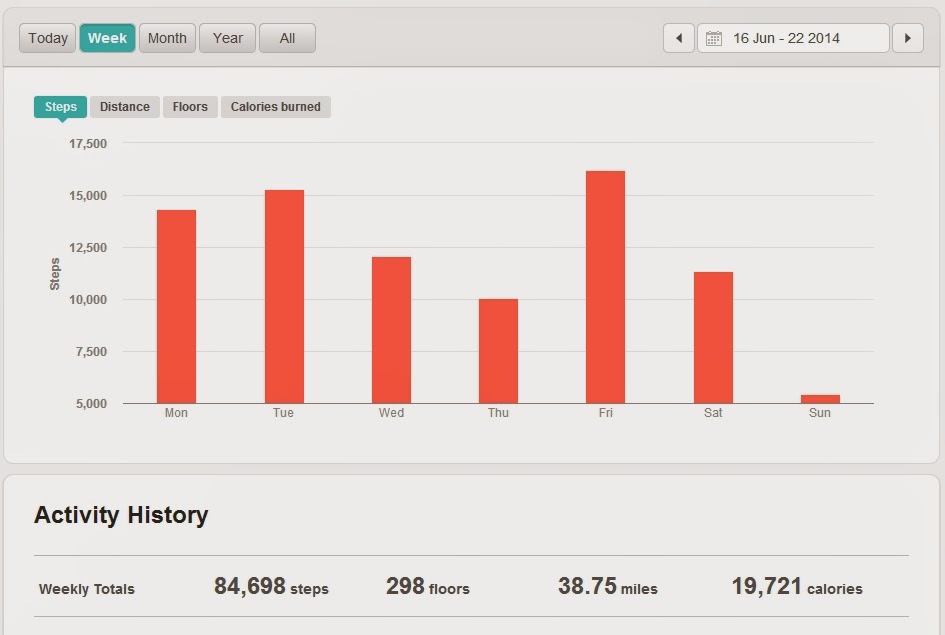Switch to Month view

(167, 38)
